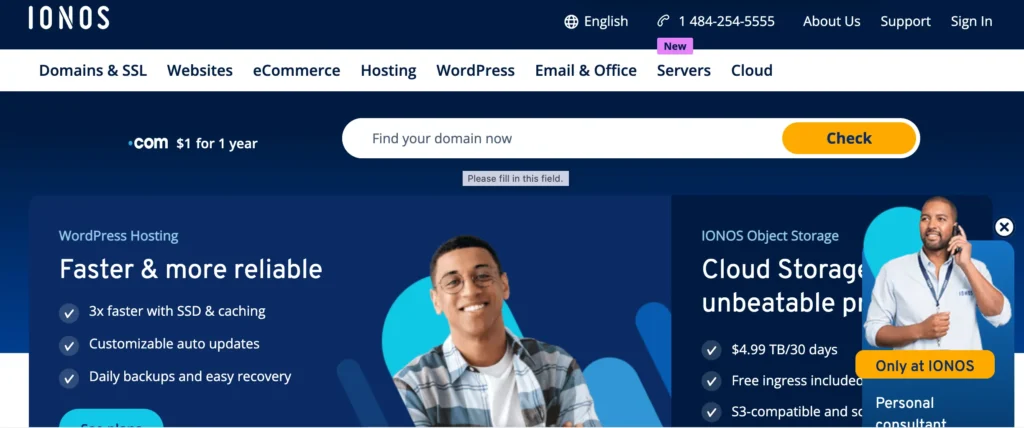Expand the Domains & SSL menu
Viewport: 1024px width, 428px height.
(x=93, y=71)
